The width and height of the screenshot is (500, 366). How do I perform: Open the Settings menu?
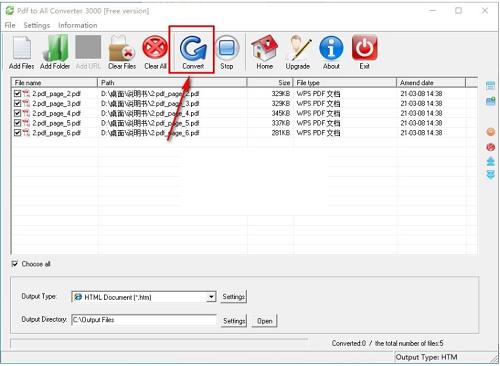click(x=36, y=25)
